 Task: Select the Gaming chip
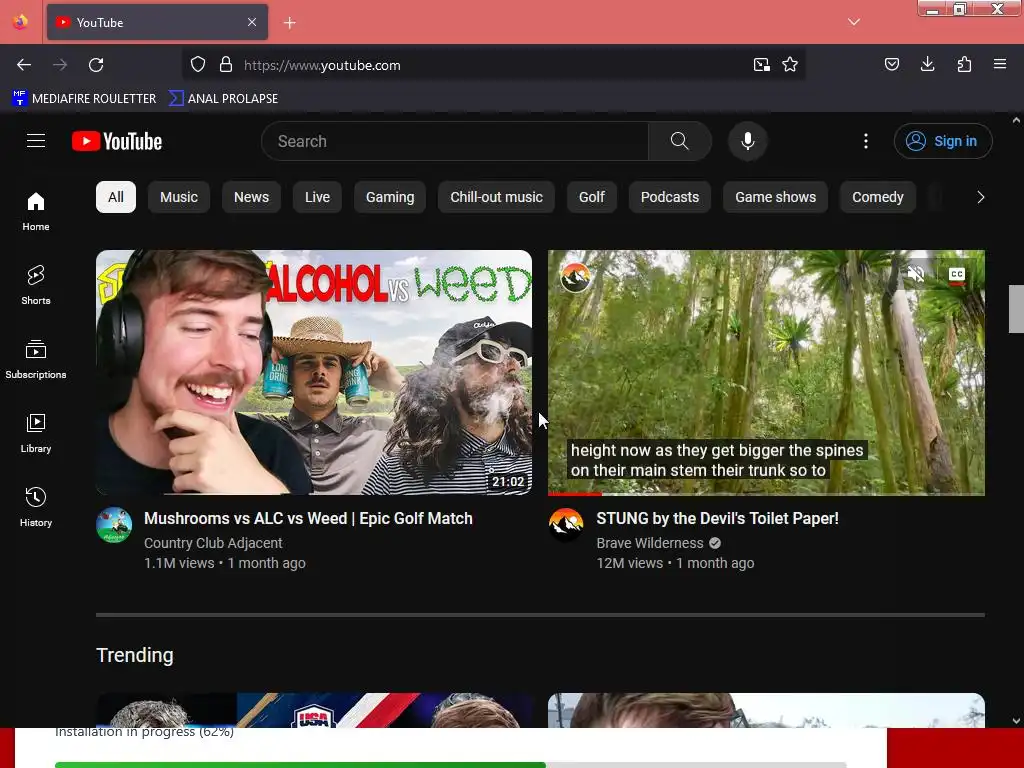[x=390, y=197]
